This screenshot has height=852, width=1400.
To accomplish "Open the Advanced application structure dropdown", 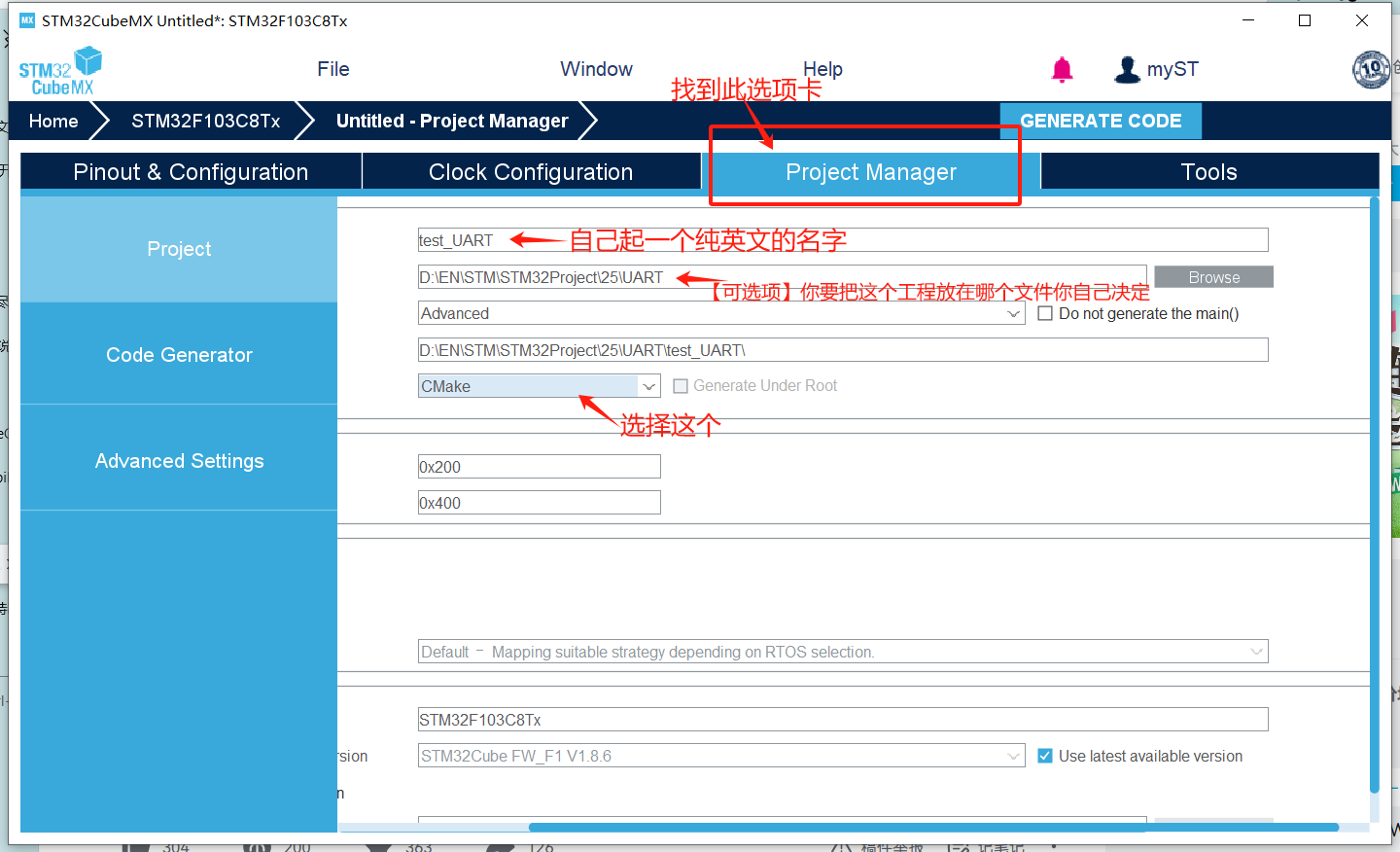I will pyautogui.click(x=721, y=313).
